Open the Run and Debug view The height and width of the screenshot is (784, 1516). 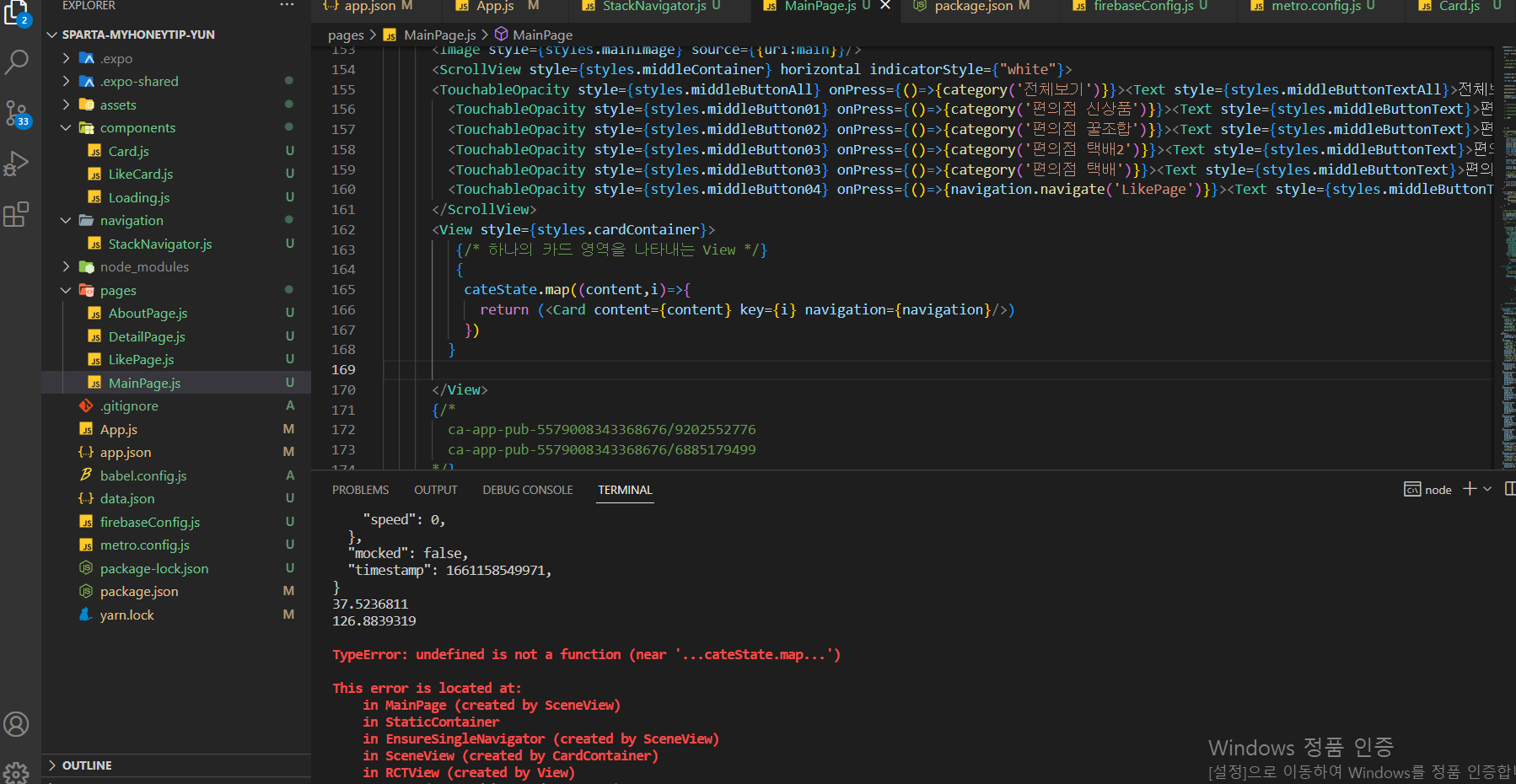coord(16,164)
